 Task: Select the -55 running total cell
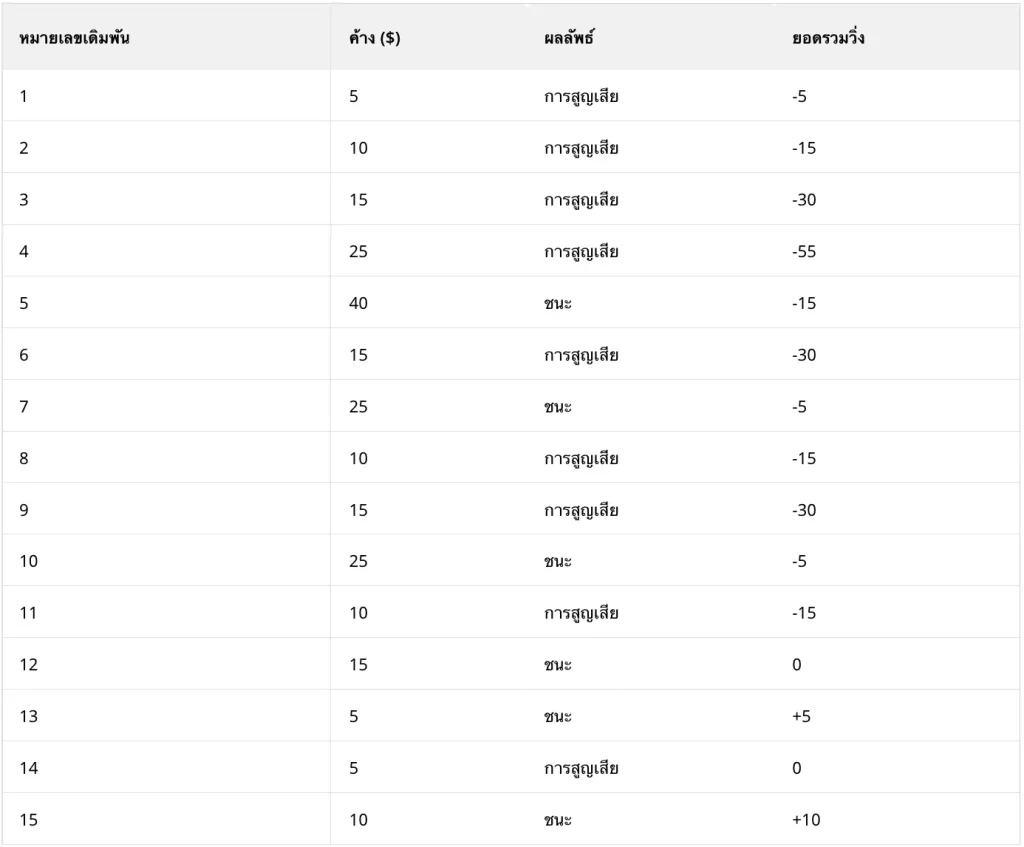tap(804, 252)
